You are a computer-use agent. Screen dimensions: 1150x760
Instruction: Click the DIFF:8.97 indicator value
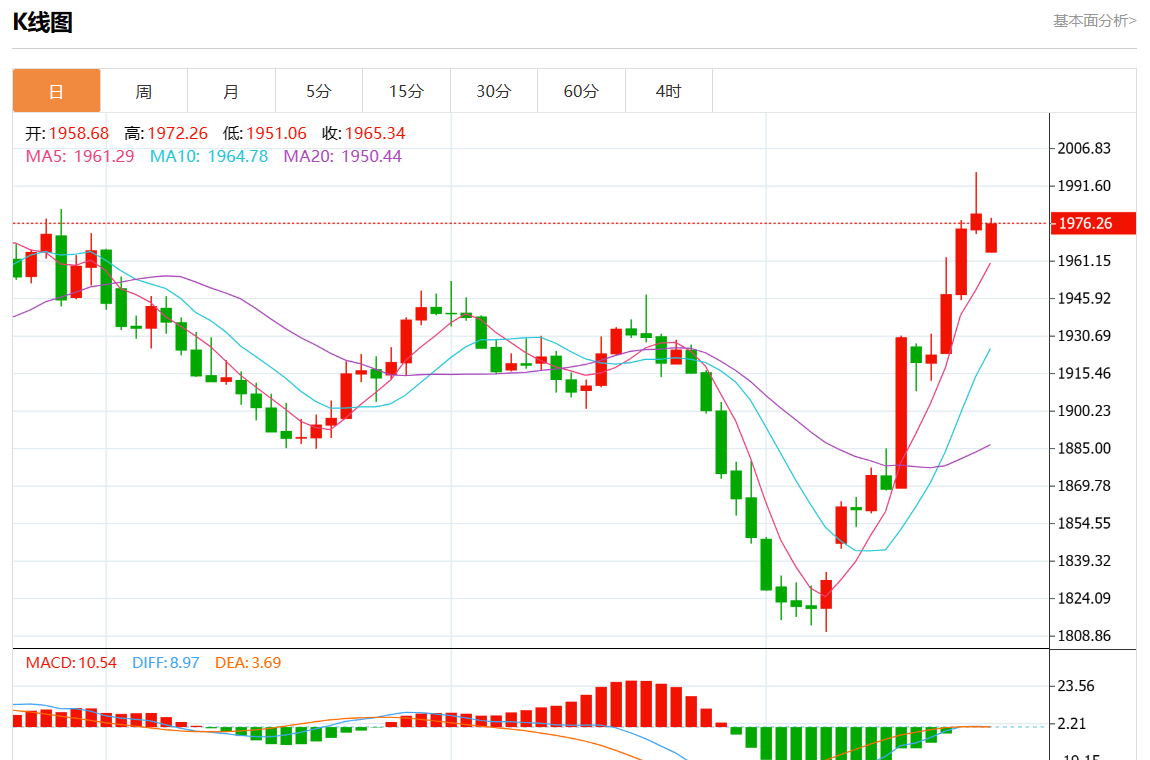166,662
